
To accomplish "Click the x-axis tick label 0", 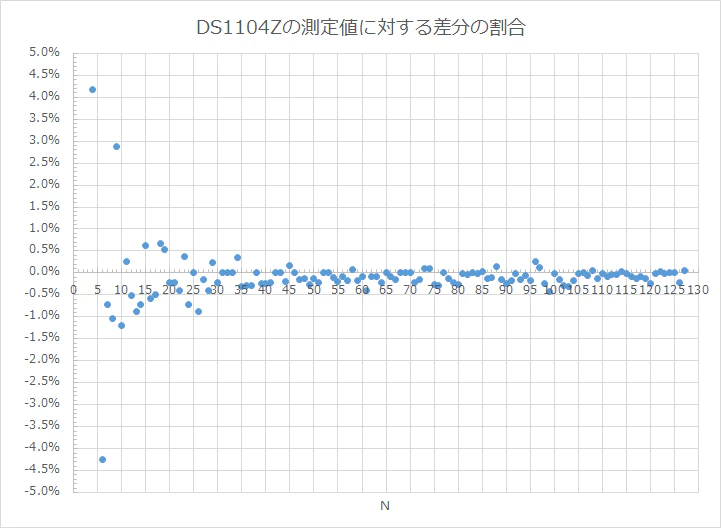I will coord(73,290).
